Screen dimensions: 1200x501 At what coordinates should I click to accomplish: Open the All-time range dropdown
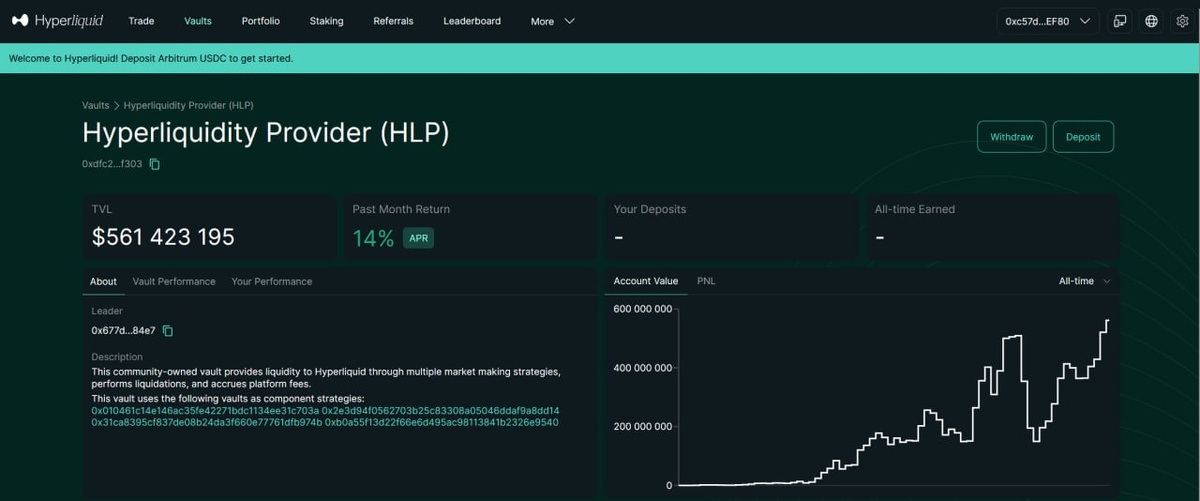1085,282
